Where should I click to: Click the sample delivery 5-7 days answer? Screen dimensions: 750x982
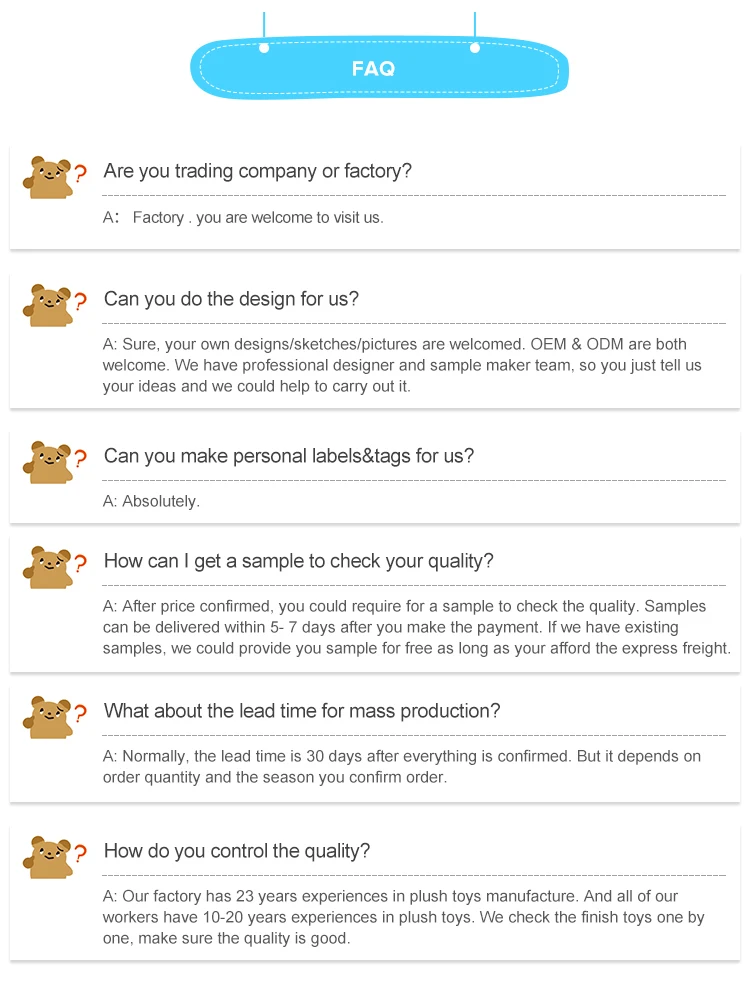point(416,627)
